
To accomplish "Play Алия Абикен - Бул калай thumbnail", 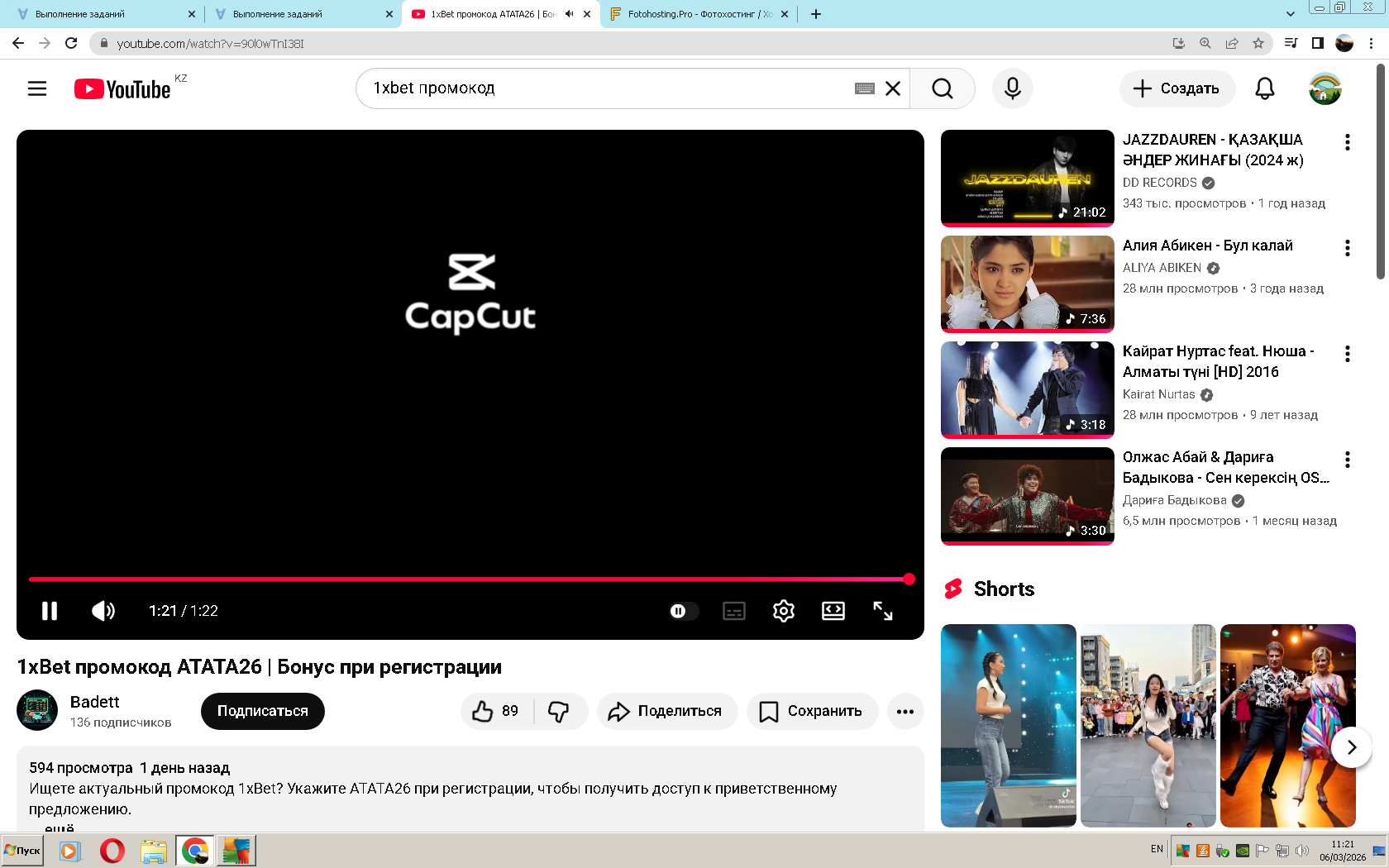I will click(1028, 284).
